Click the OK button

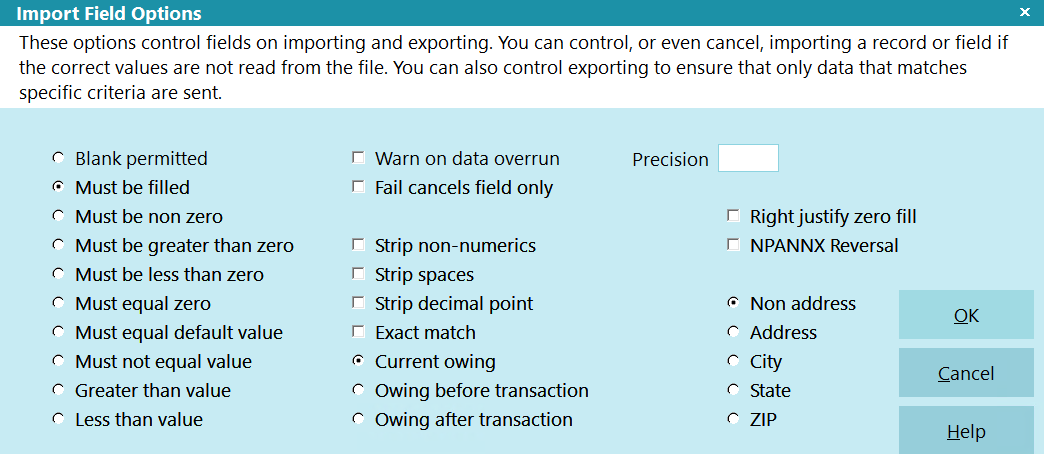click(966, 315)
